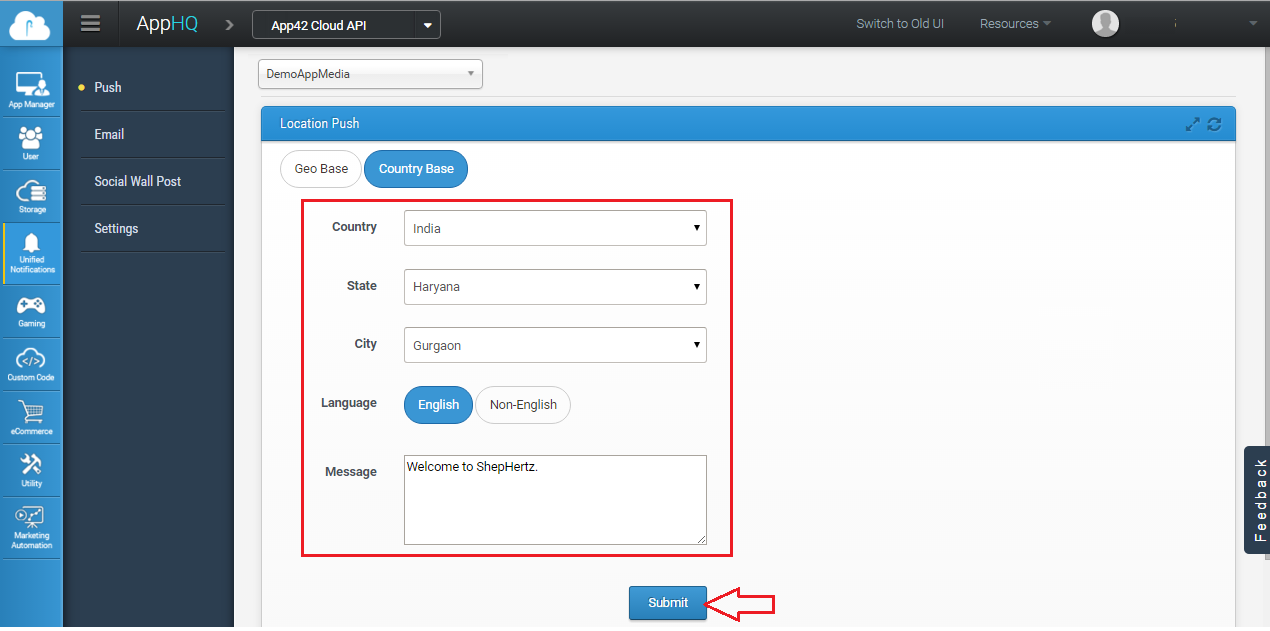Go to Social Wall Post menu item

pyautogui.click(x=138, y=181)
